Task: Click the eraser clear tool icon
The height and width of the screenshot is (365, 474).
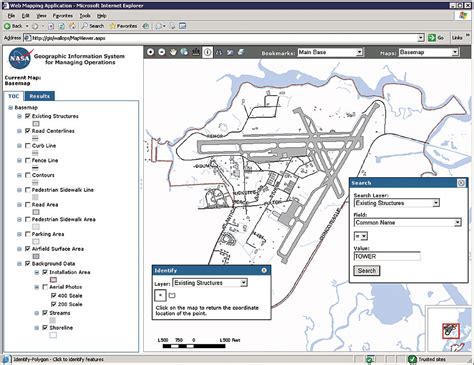Action: 241,52
